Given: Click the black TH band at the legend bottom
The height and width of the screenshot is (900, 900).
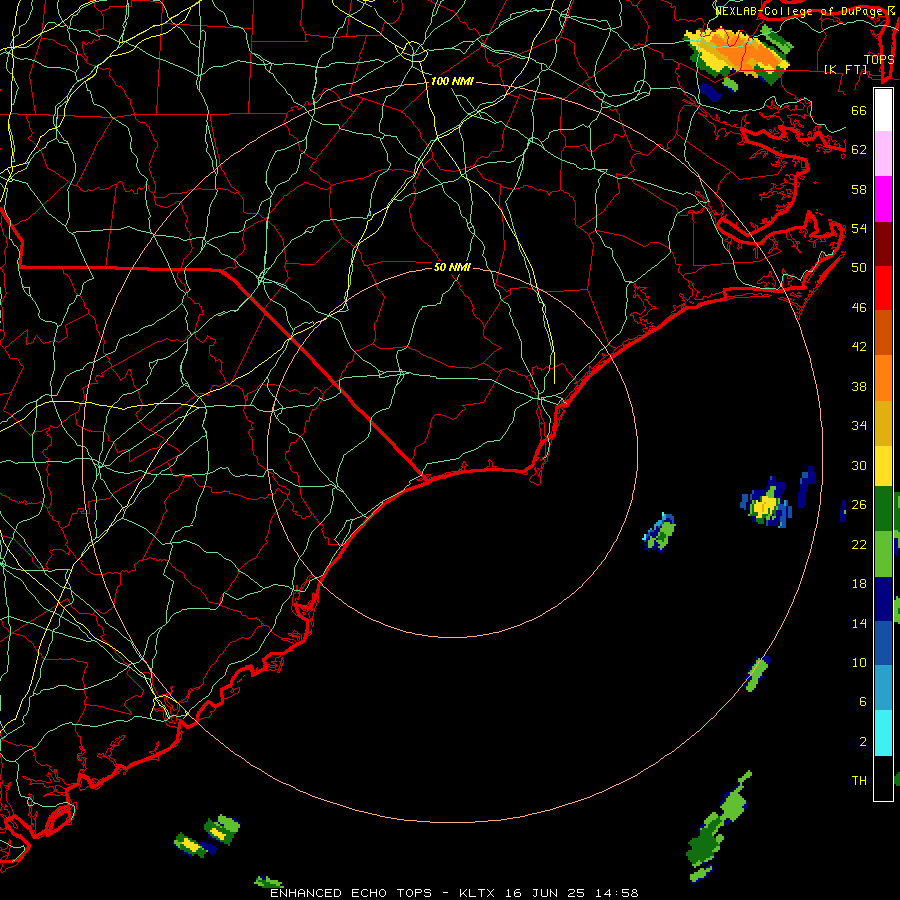Looking at the screenshot, I should [883, 778].
